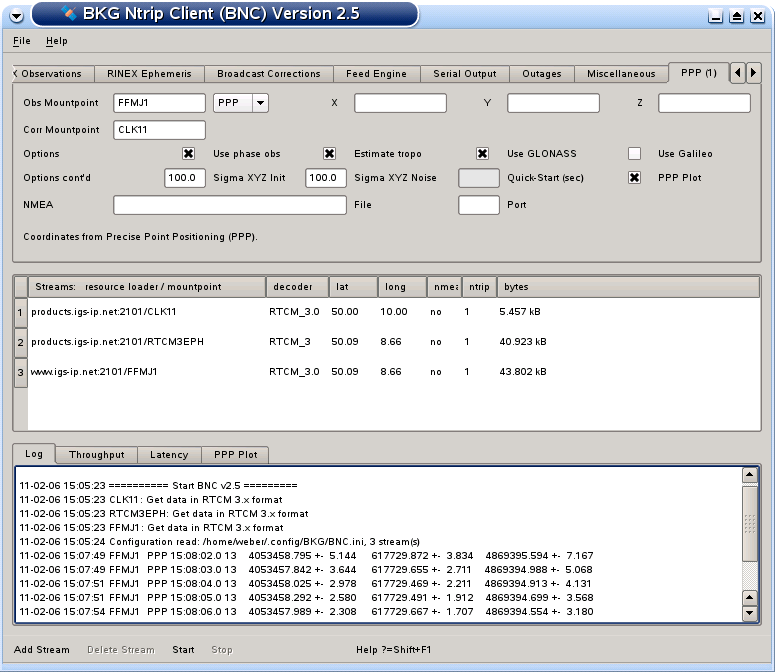Toggle the Use phase obs checkbox
Viewport: 775px width, 672px height.
188,154
